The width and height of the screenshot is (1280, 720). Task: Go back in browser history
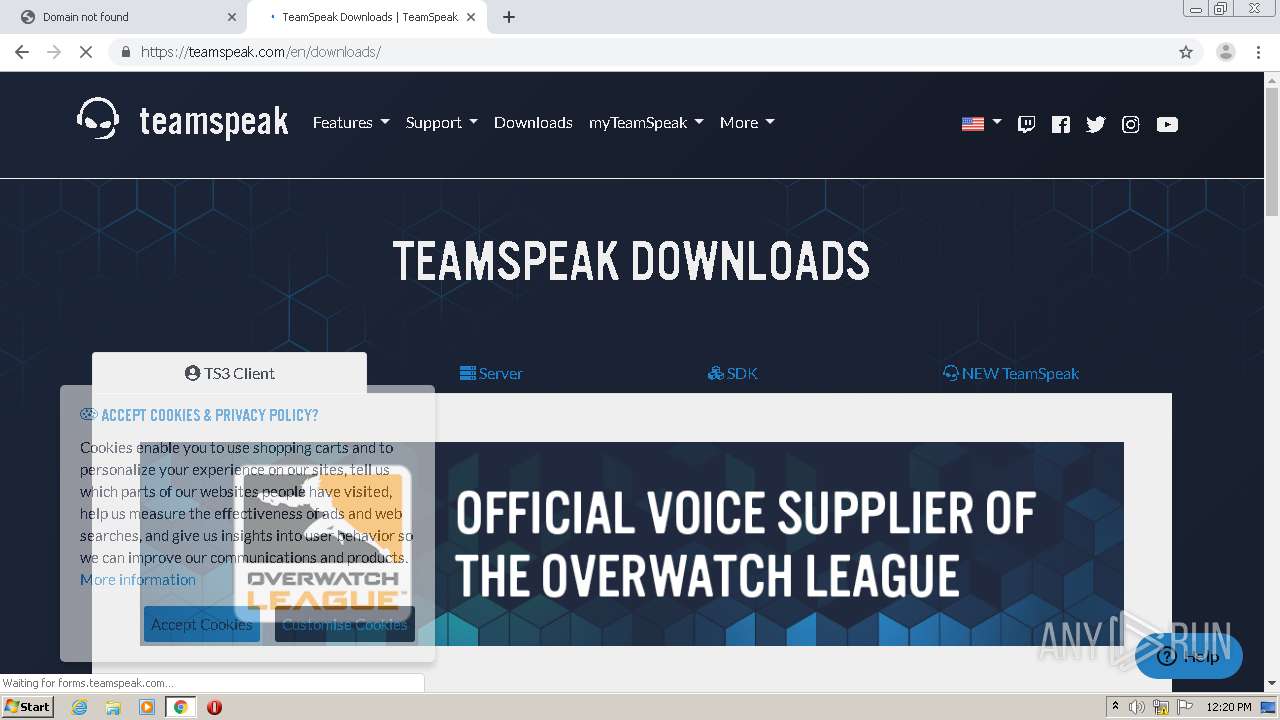pyautogui.click(x=22, y=52)
